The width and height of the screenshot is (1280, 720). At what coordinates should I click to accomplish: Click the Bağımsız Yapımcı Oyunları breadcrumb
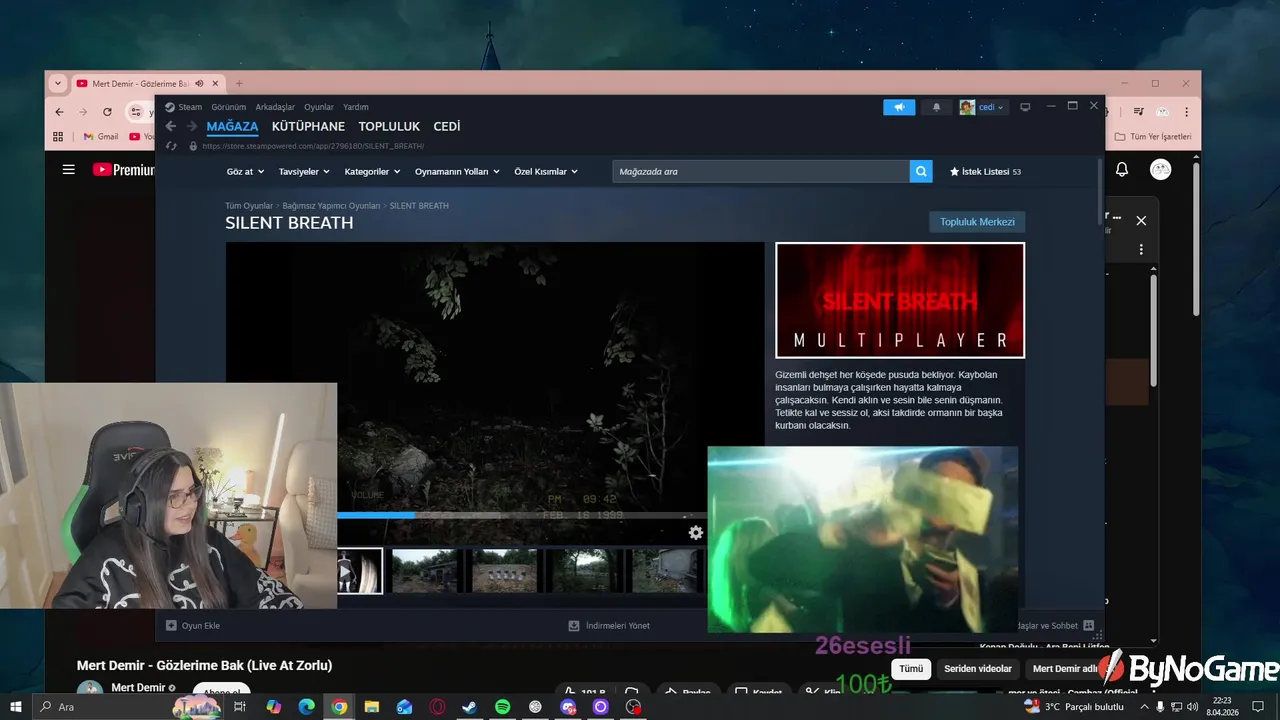coord(331,206)
